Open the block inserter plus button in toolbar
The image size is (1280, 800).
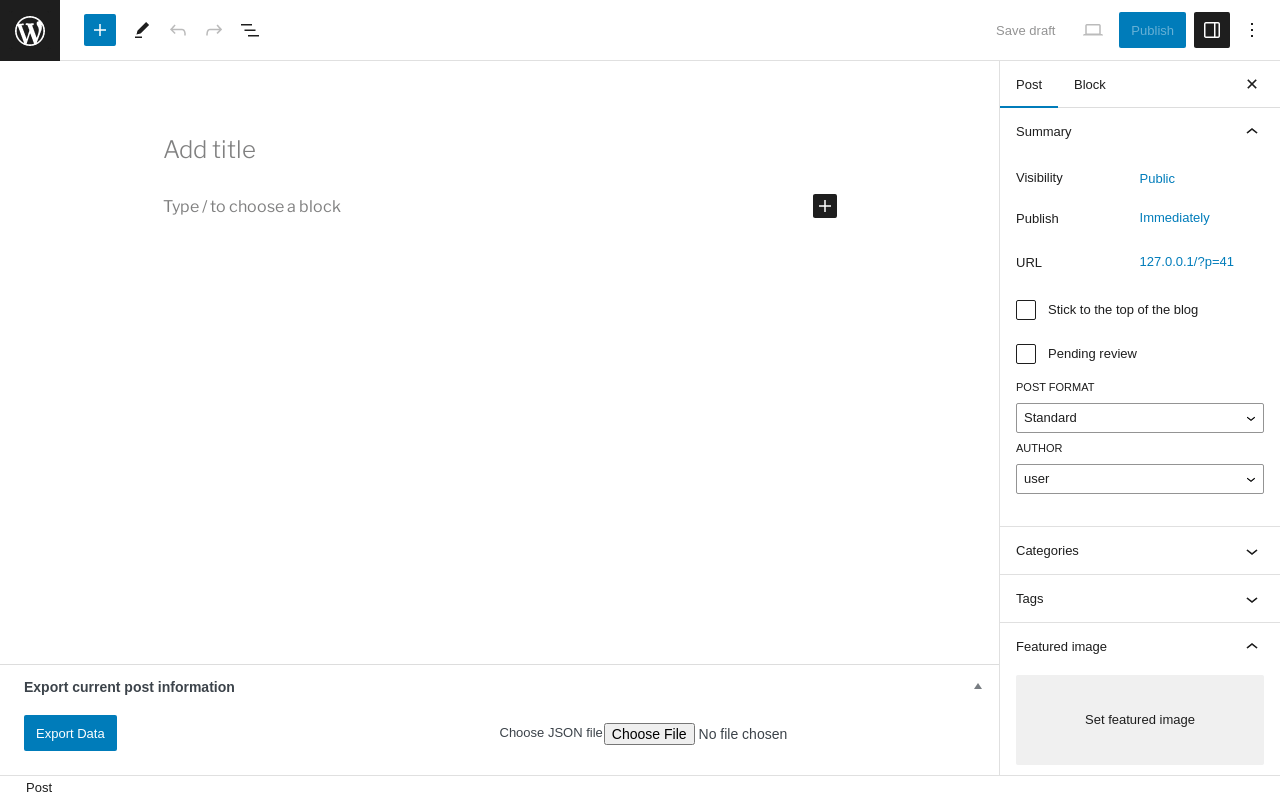point(100,30)
